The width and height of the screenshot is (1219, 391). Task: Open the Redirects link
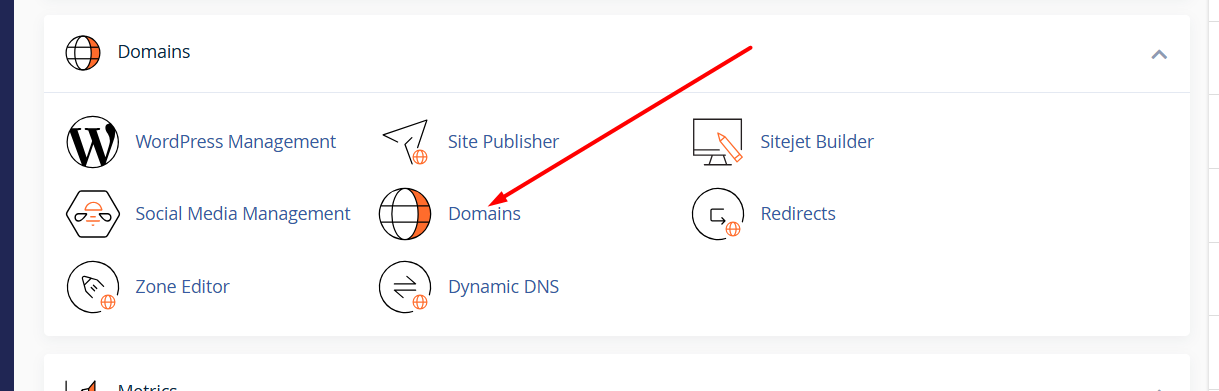[798, 214]
